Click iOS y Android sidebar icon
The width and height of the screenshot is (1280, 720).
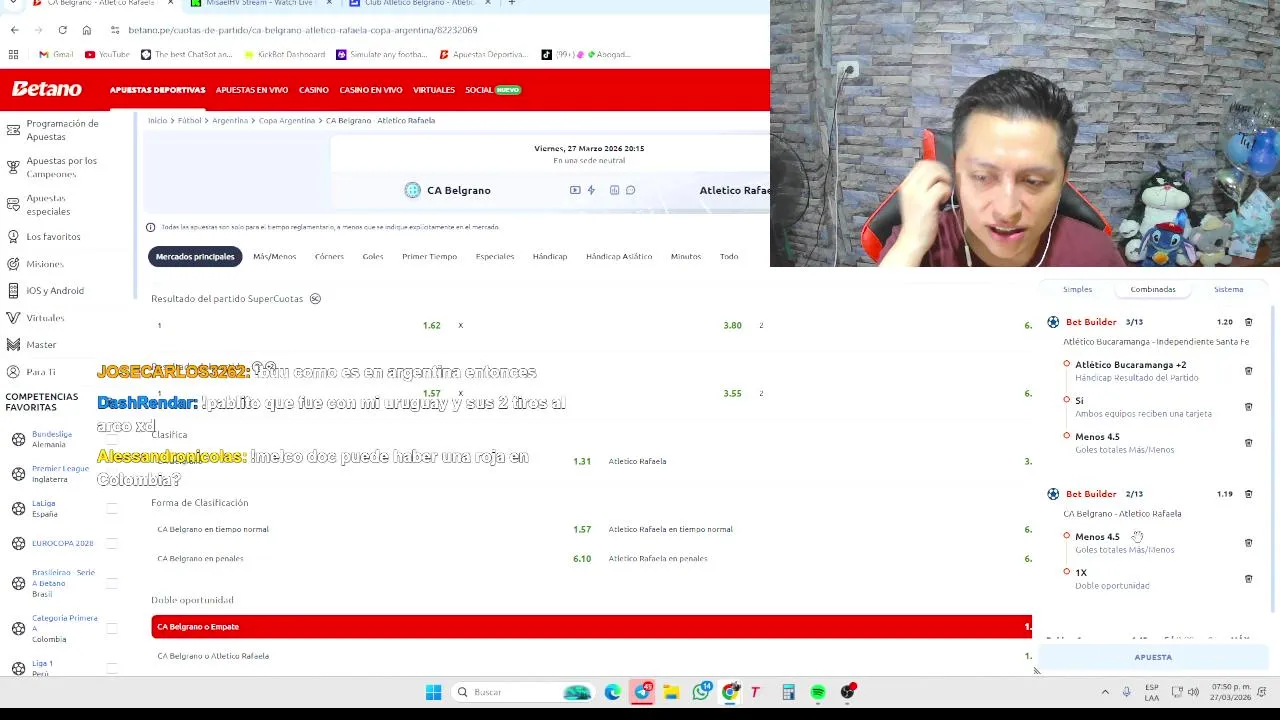13,291
